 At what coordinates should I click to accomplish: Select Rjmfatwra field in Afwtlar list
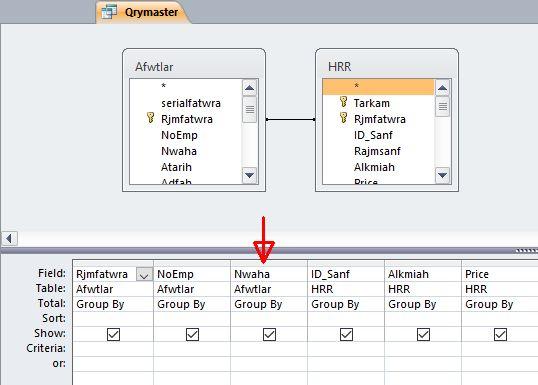pos(187,119)
